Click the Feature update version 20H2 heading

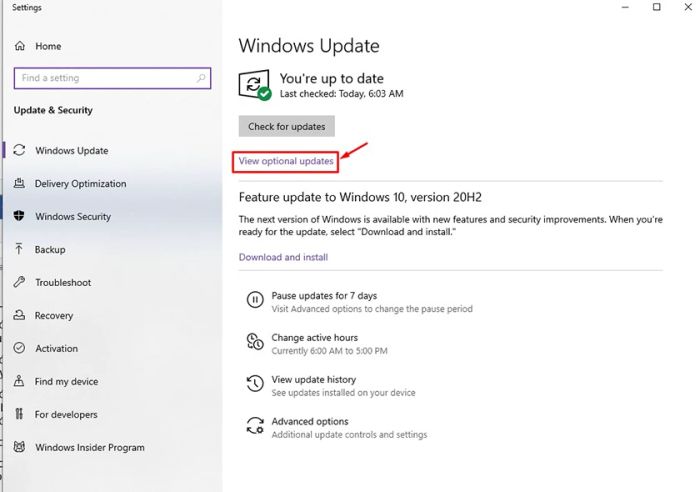pos(360,197)
